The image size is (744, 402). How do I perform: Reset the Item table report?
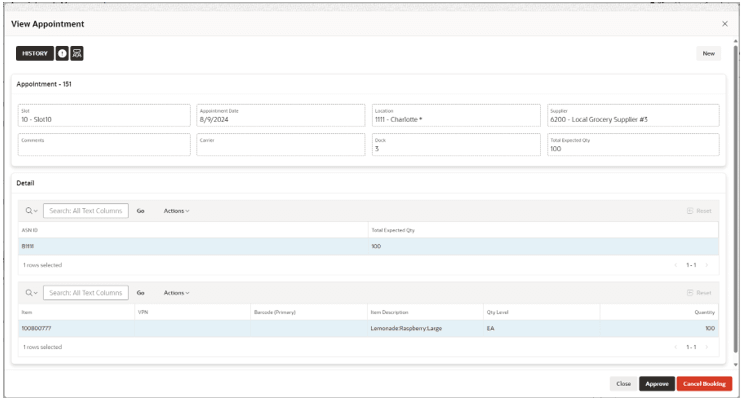point(699,293)
